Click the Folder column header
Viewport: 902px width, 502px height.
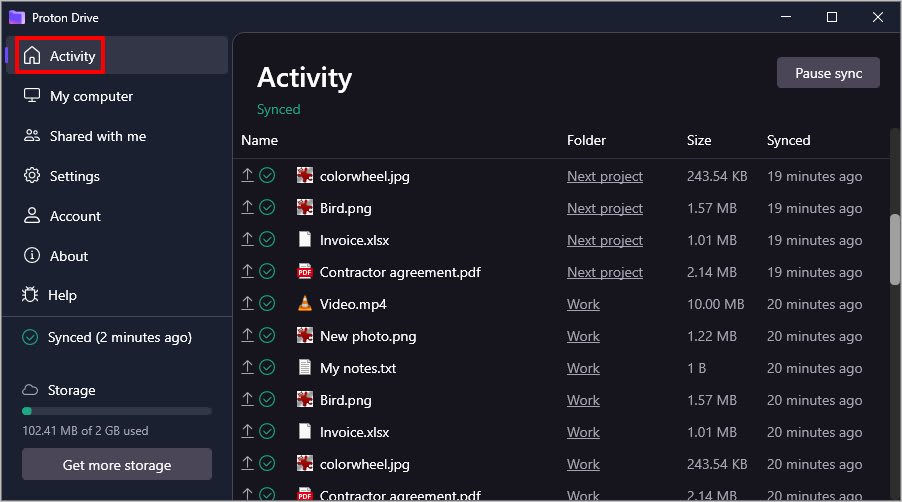pyautogui.click(x=586, y=140)
